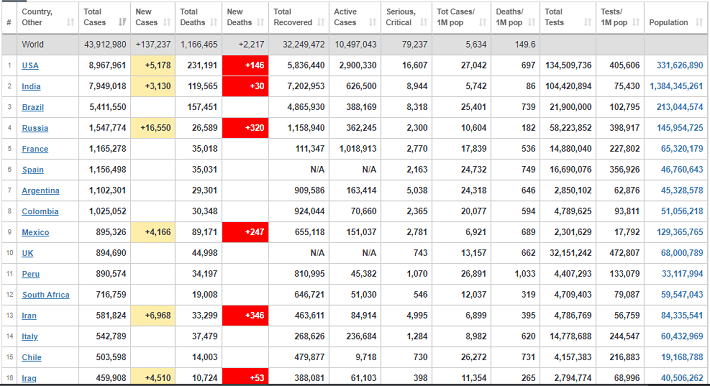Open the Iraq country link
The width and height of the screenshot is (710, 386).
29,378
